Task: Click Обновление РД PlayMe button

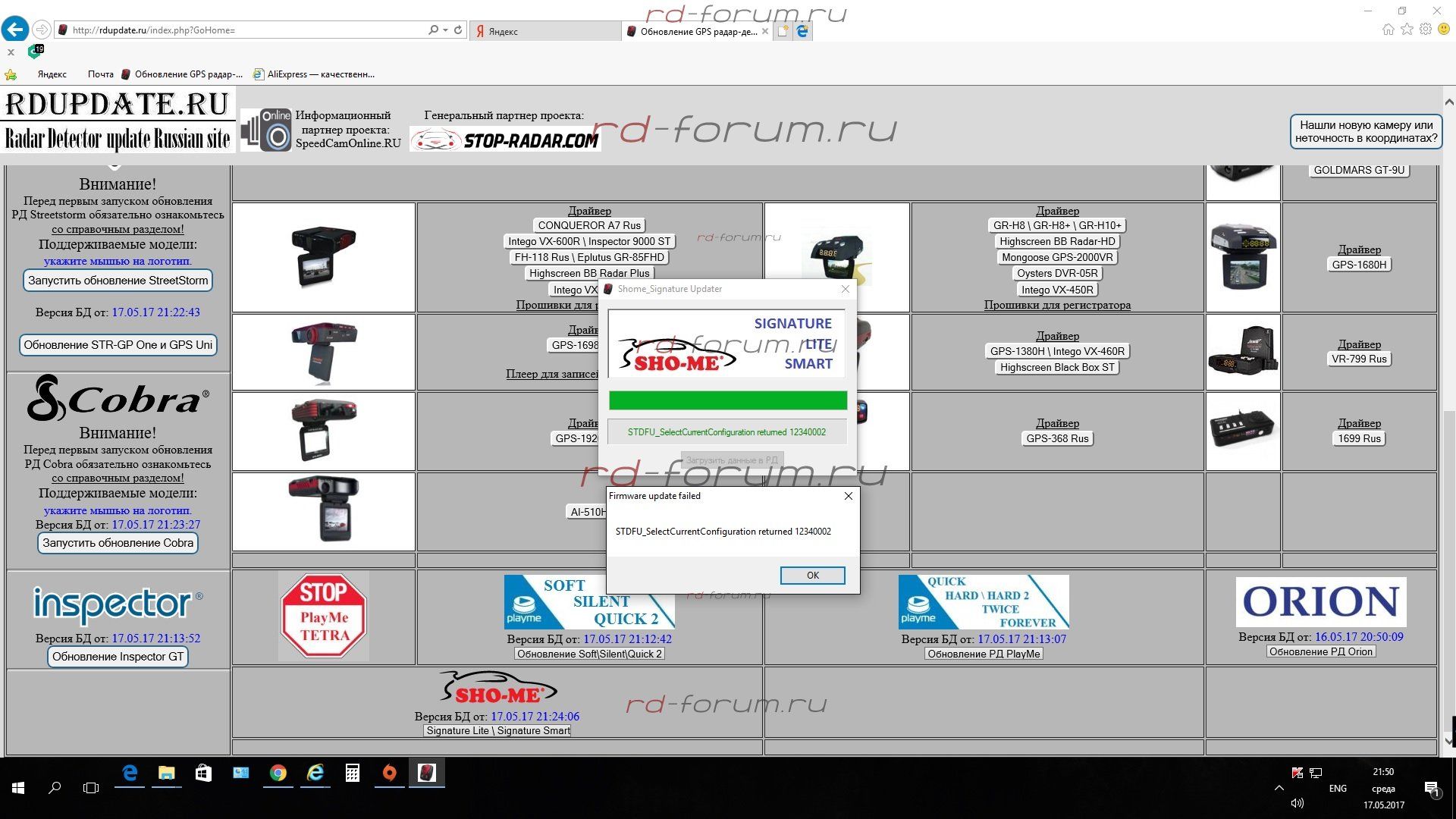Action: [x=984, y=654]
